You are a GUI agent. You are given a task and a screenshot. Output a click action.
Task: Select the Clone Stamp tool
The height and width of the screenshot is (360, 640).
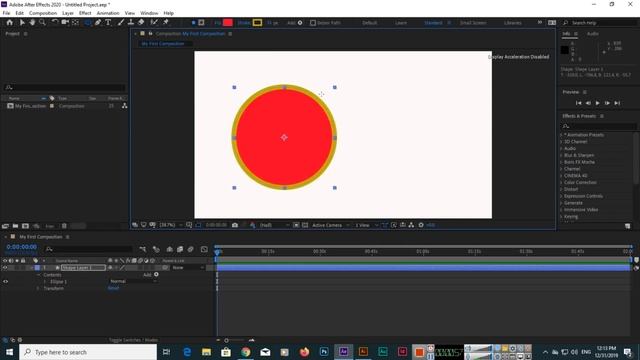pos(131,22)
